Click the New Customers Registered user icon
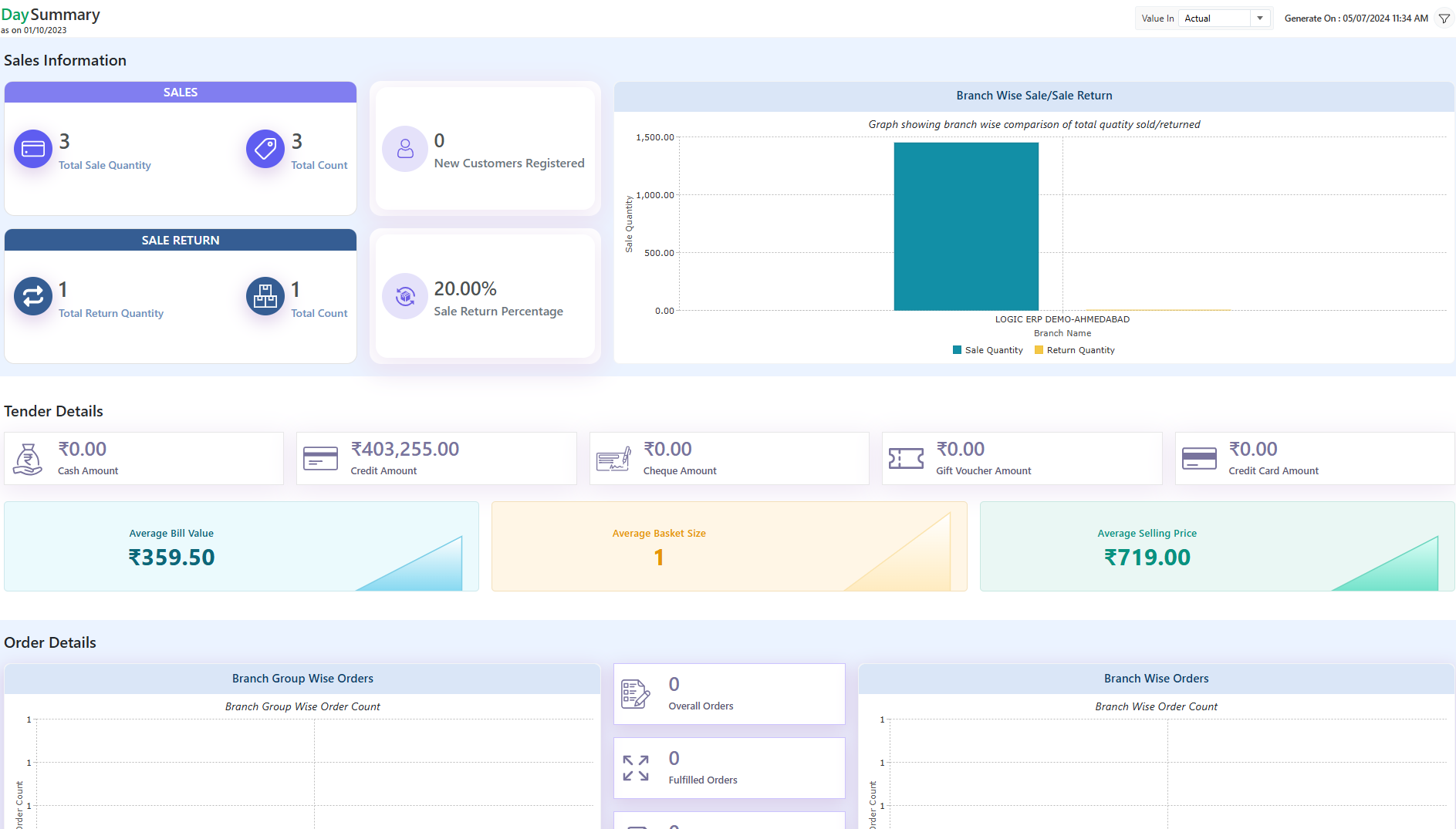 (x=405, y=149)
